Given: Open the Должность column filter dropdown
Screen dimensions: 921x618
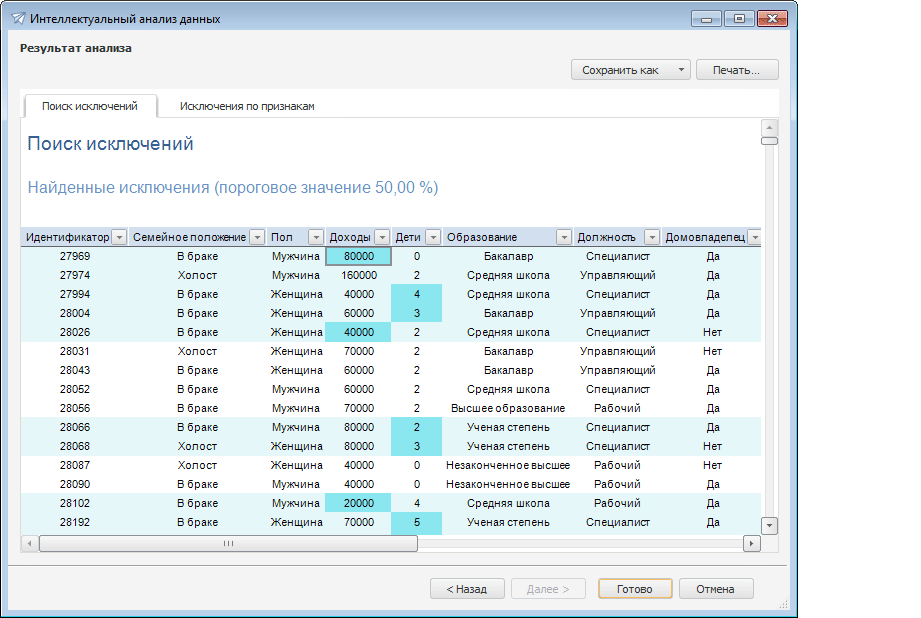Looking at the screenshot, I should [x=651, y=237].
